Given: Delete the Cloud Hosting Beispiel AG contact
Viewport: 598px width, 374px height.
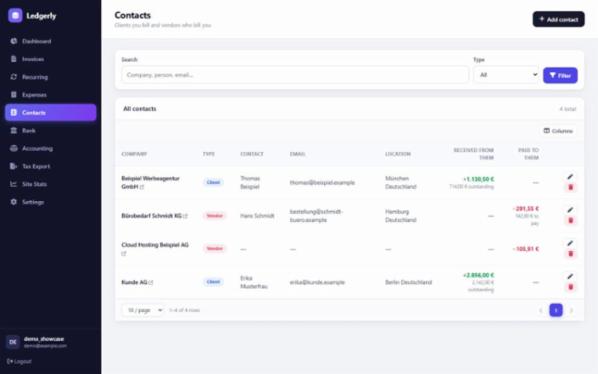Looking at the screenshot, I should [571, 254].
